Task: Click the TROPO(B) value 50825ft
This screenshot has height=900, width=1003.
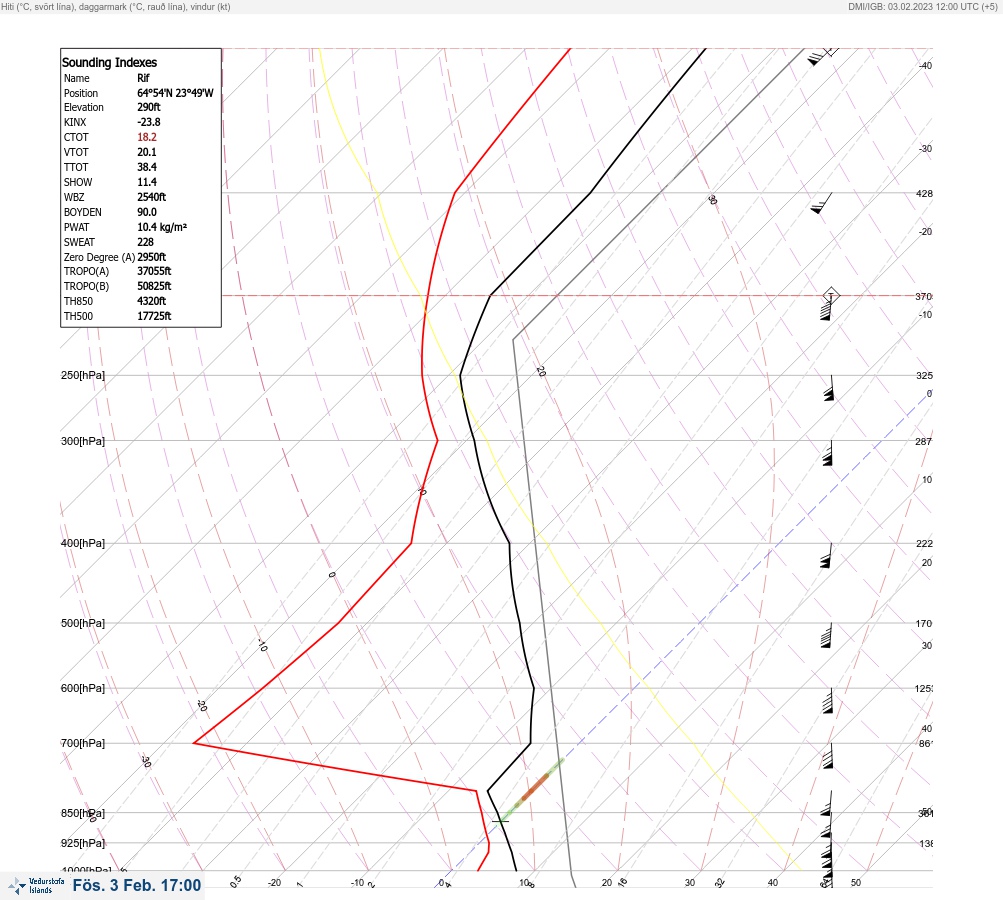Action: [x=154, y=286]
